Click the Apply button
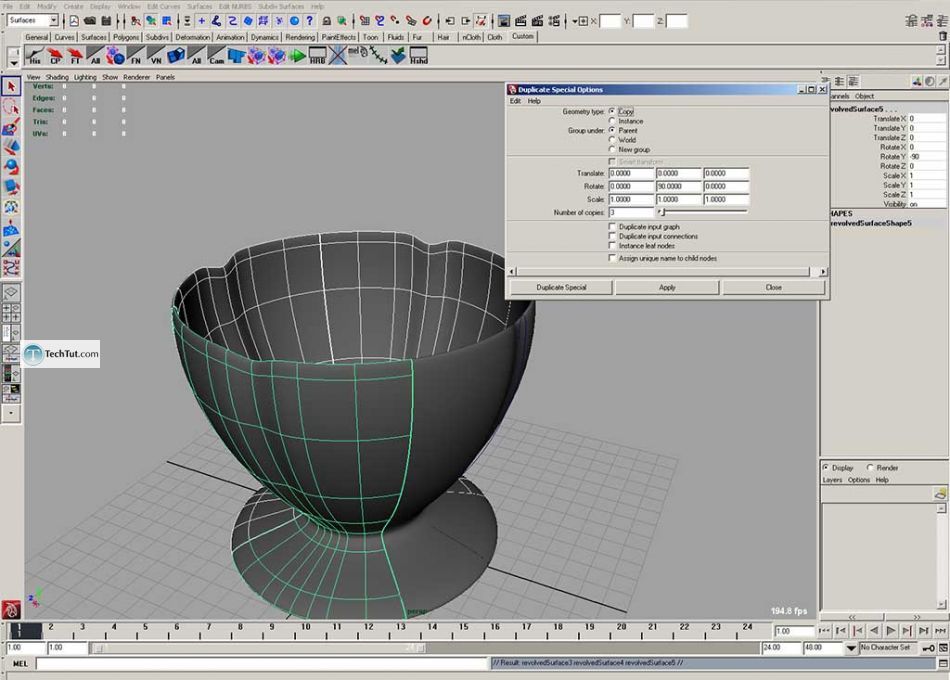Image resolution: width=950 pixels, height=680 pixels. tap(667, 287)
